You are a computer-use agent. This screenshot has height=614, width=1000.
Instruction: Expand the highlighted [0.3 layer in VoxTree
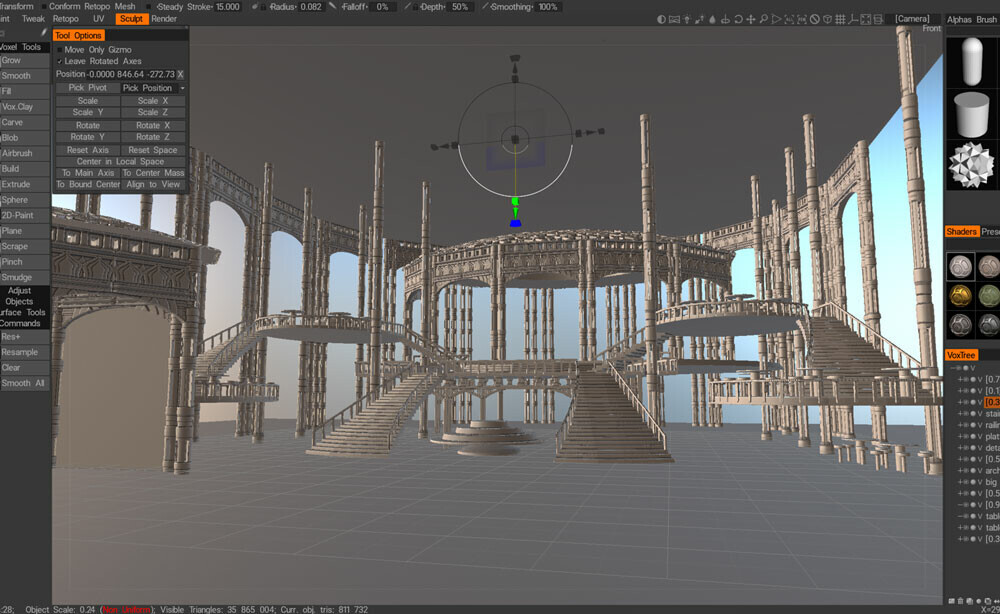[x=960, y=402]
